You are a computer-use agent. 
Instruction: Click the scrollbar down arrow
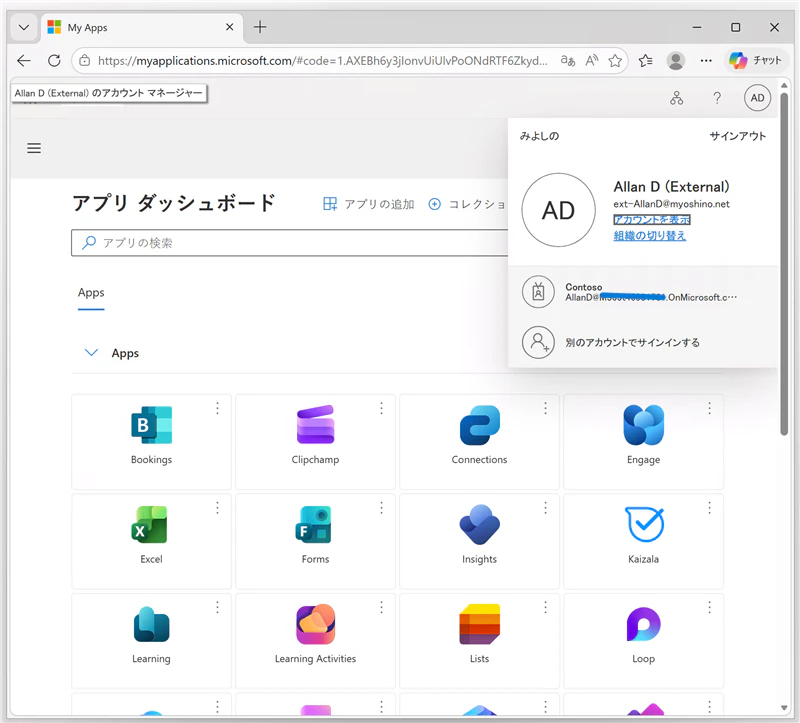point(784,708)
